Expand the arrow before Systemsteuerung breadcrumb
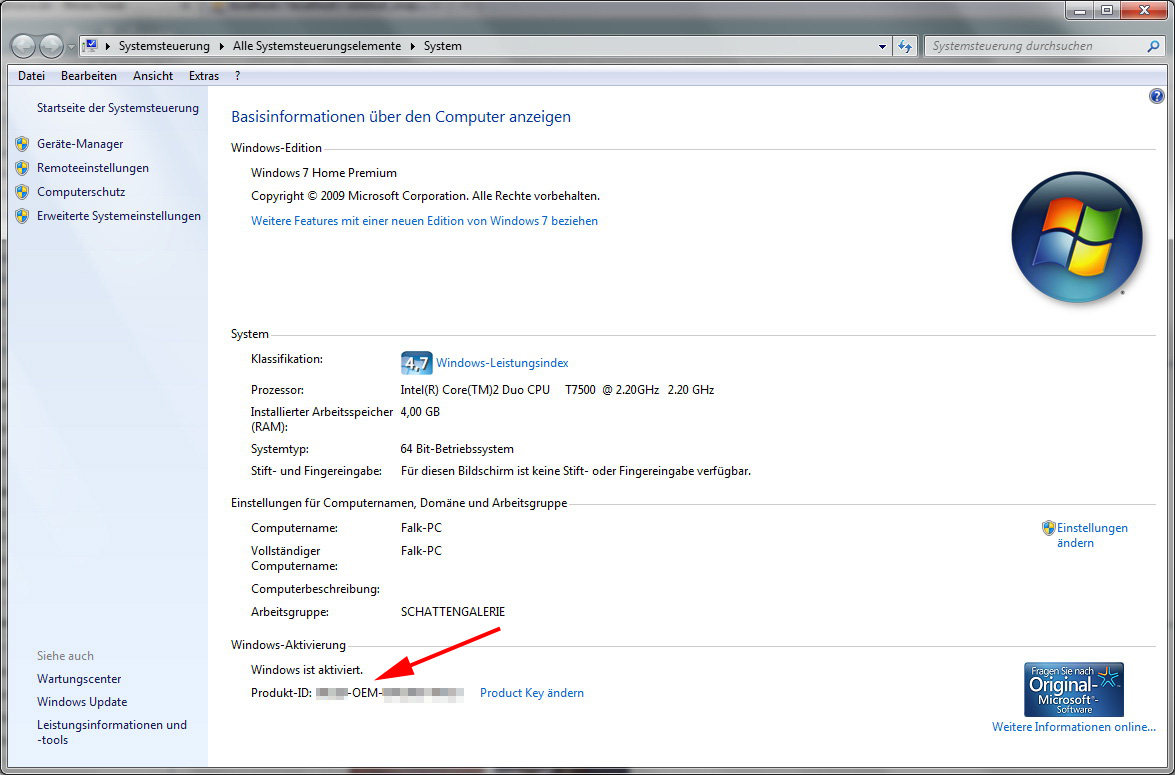Image resolution: width=1175 pixels, height=775 pixels. [x=108, y=46]
